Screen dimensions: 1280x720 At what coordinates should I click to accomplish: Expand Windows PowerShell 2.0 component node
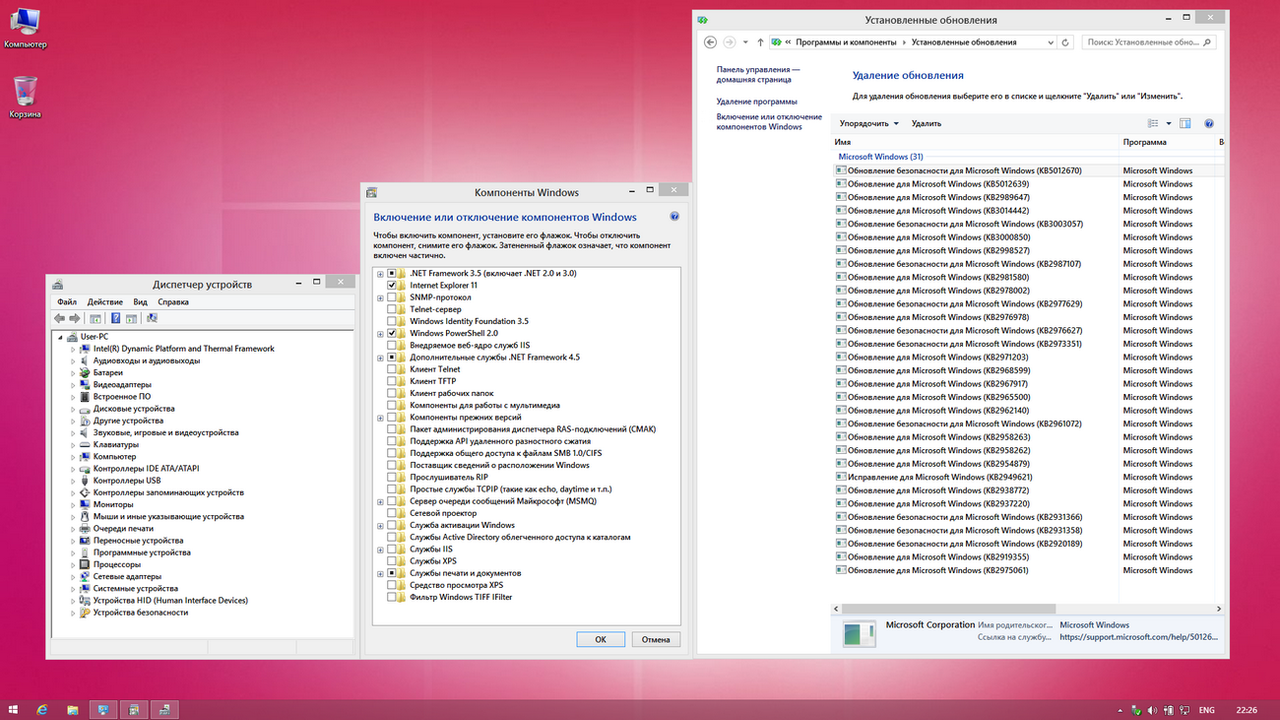(x=380, y=333)
